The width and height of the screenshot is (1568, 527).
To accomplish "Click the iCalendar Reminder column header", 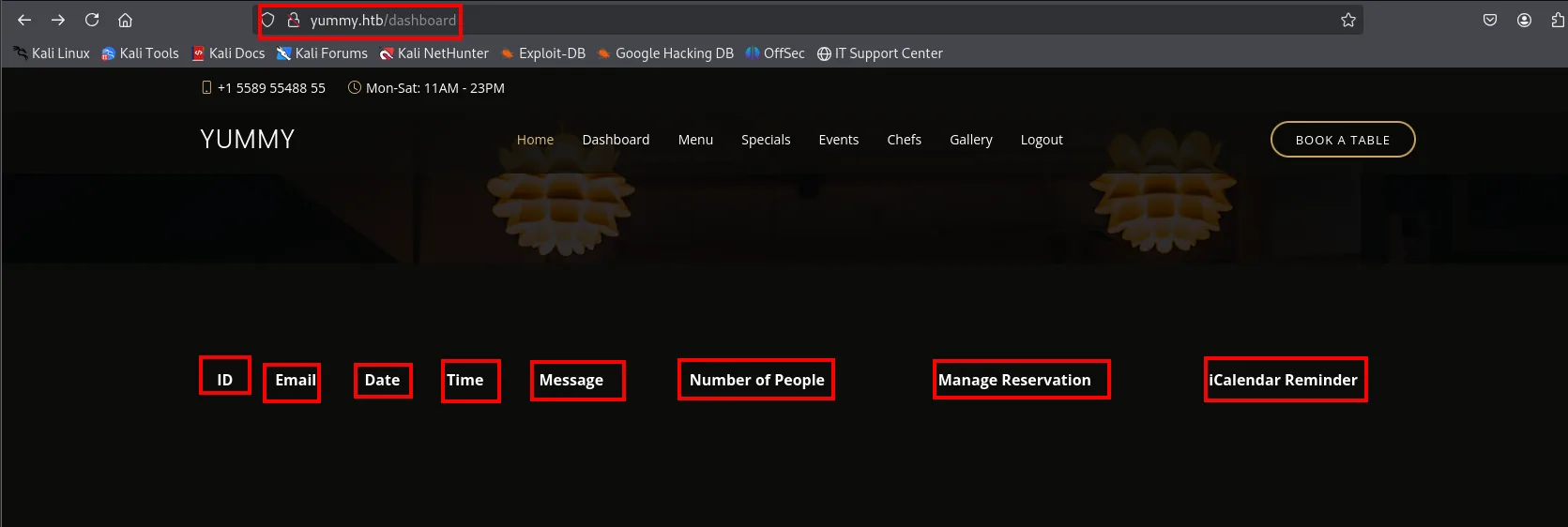I will click(1283, 380).
